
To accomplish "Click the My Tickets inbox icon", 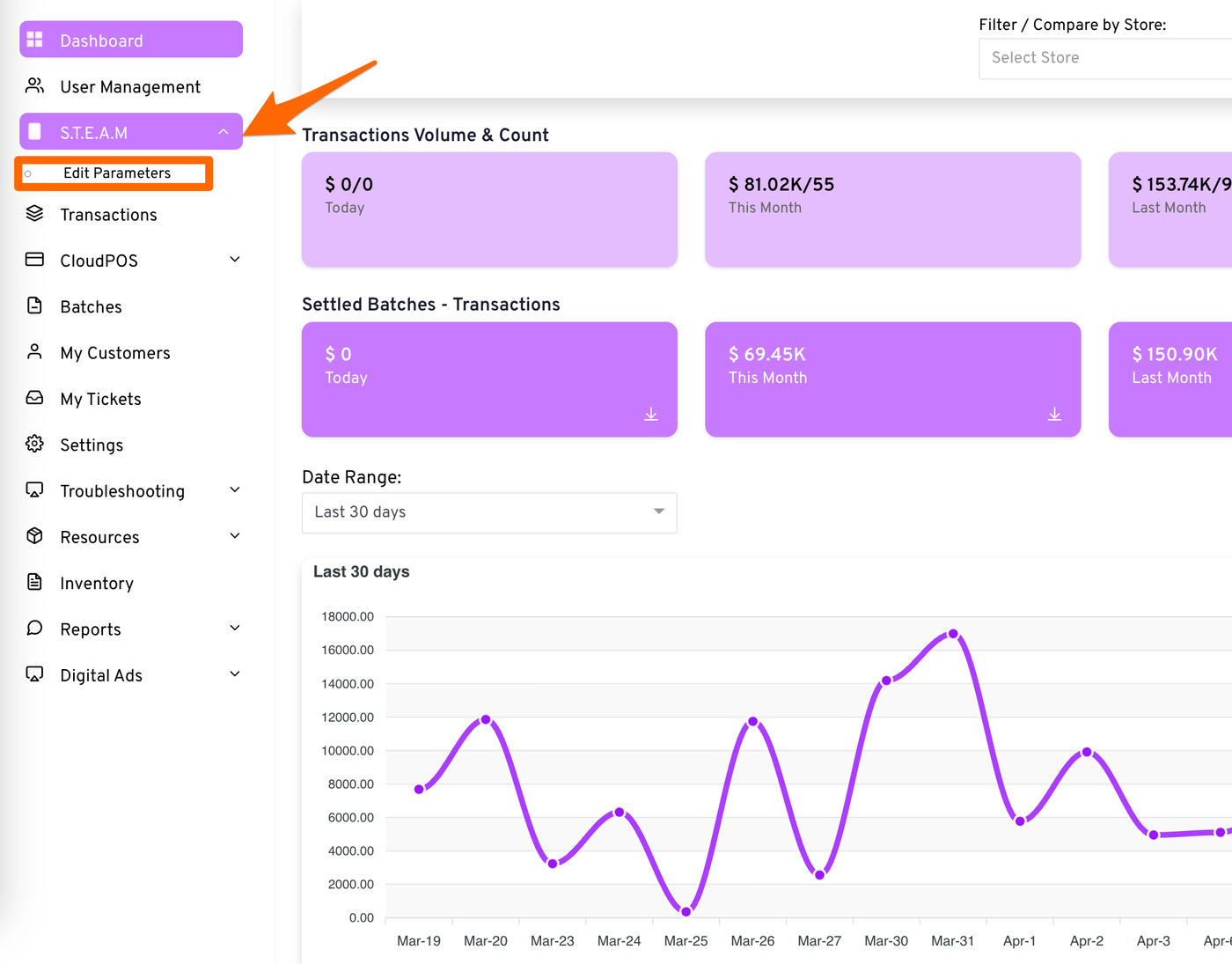I will point(35,398).
